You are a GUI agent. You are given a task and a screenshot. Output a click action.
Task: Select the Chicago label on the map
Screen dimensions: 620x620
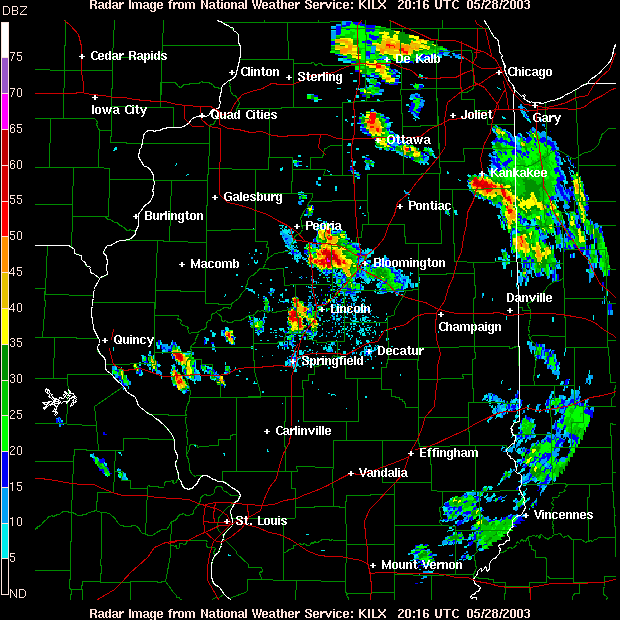pos(530,72)
